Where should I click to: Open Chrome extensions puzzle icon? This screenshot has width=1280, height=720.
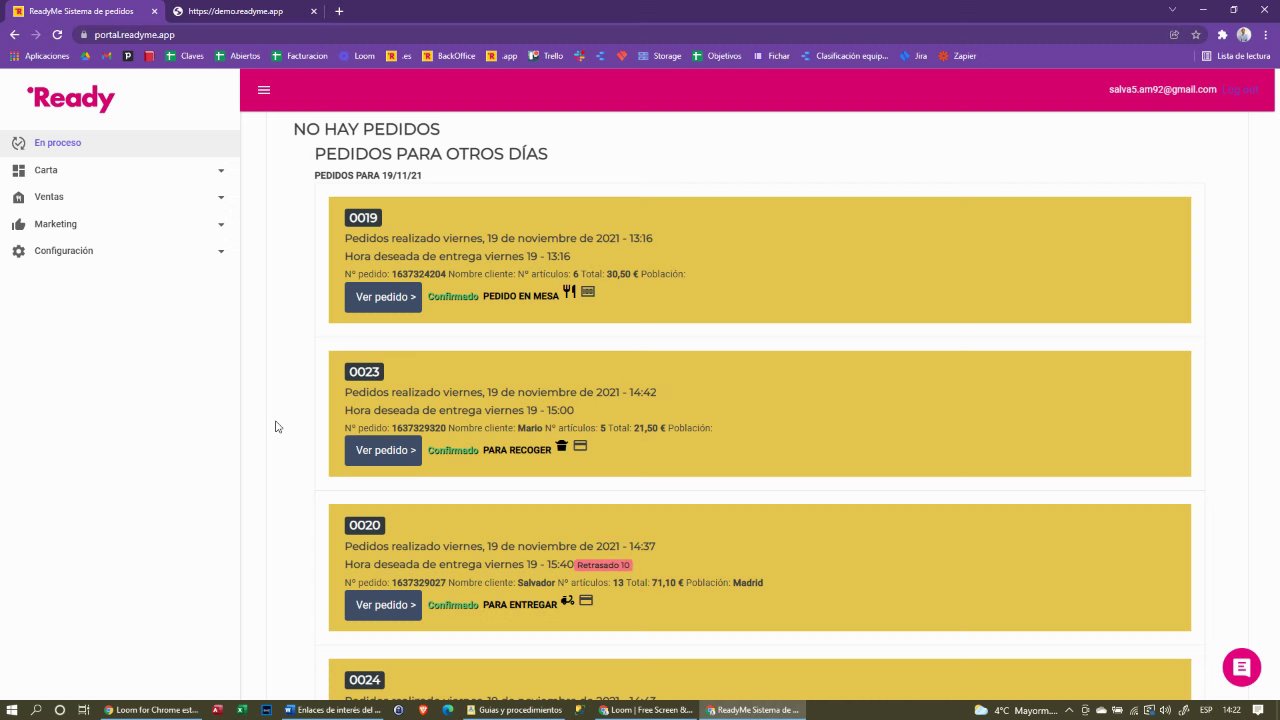[x=1222, y=34]
